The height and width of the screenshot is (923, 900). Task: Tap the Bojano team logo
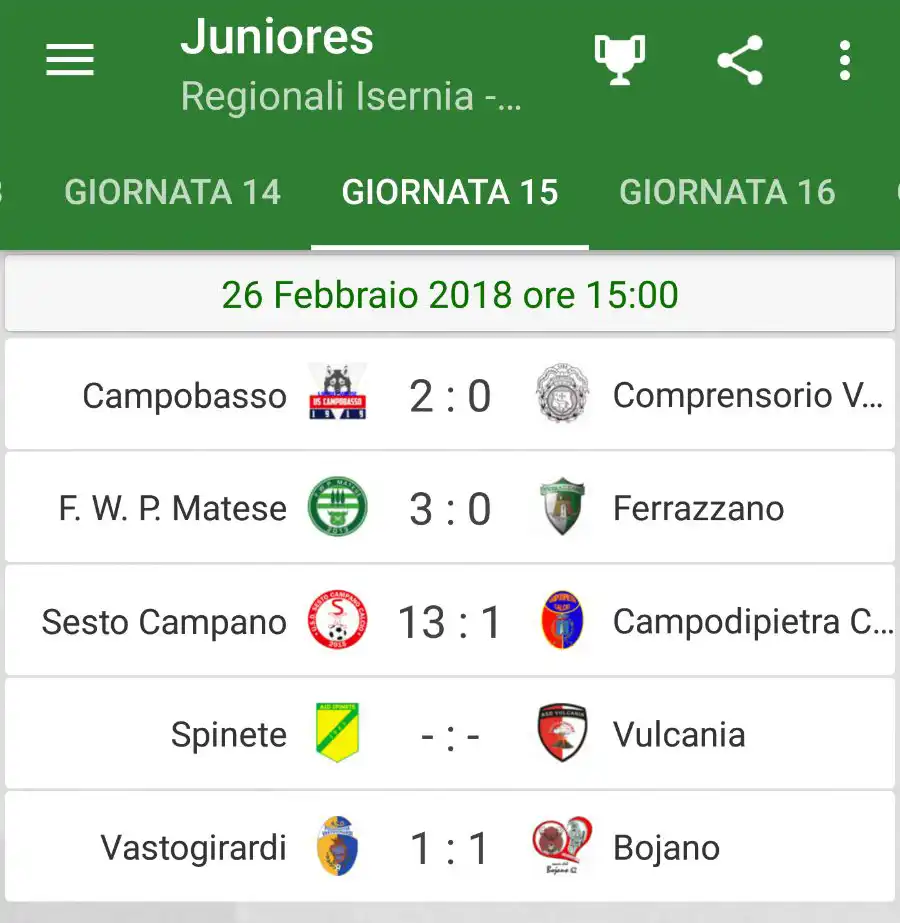coord(562,845)
